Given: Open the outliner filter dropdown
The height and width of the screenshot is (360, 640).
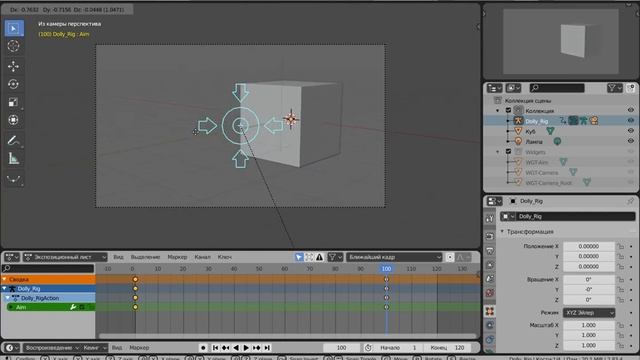Looking at the screenshot, I should click(x=614, y=88).
